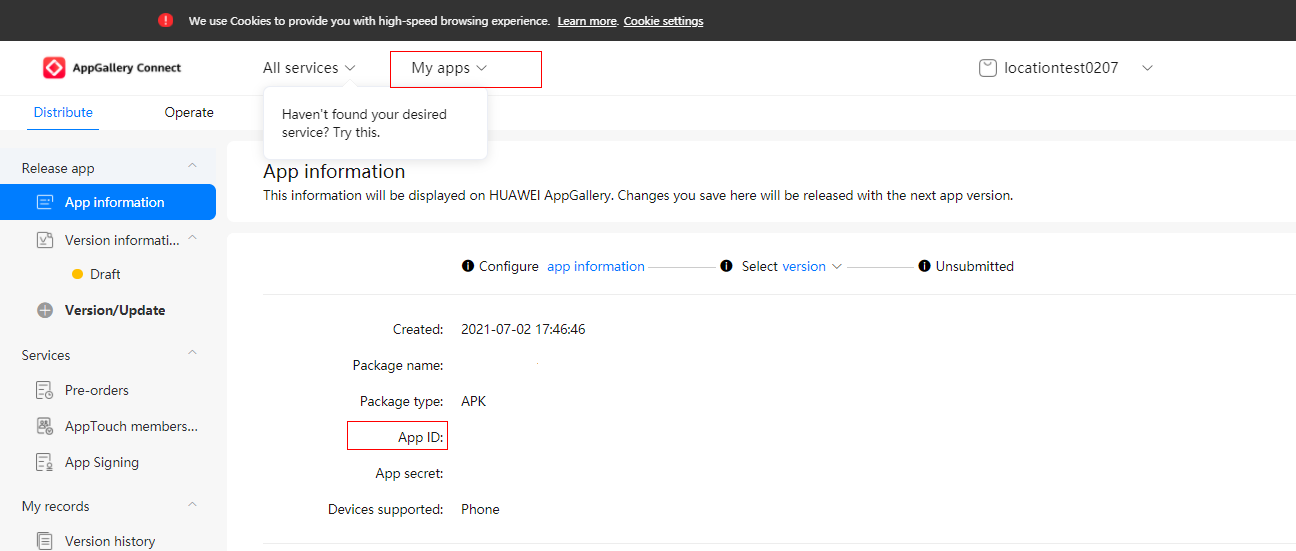Open Version history in sidebar

[108, 541]
